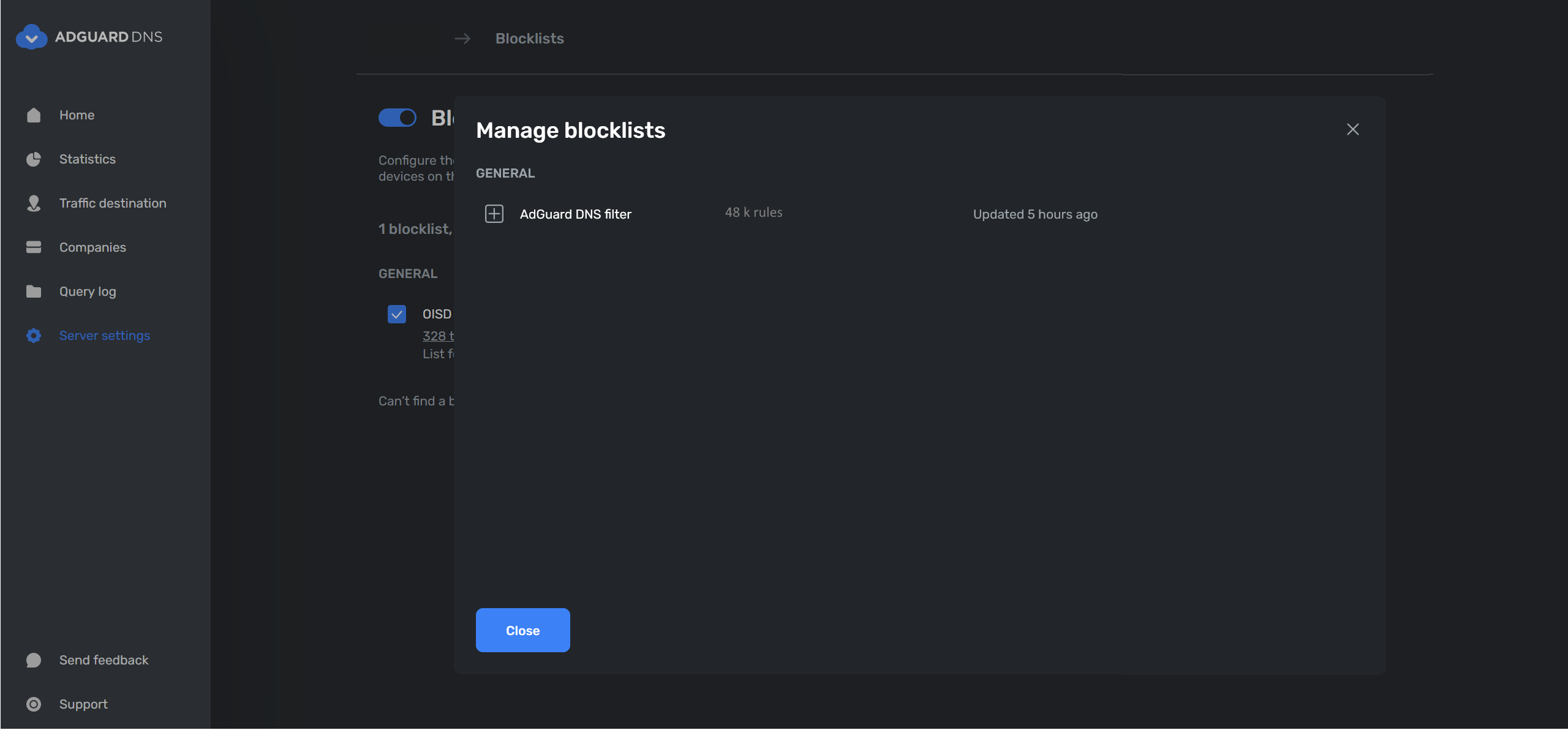Click the AdGuard DNS cloud logo
Viewport: 1568px width, 730px height.
(32, 37)
